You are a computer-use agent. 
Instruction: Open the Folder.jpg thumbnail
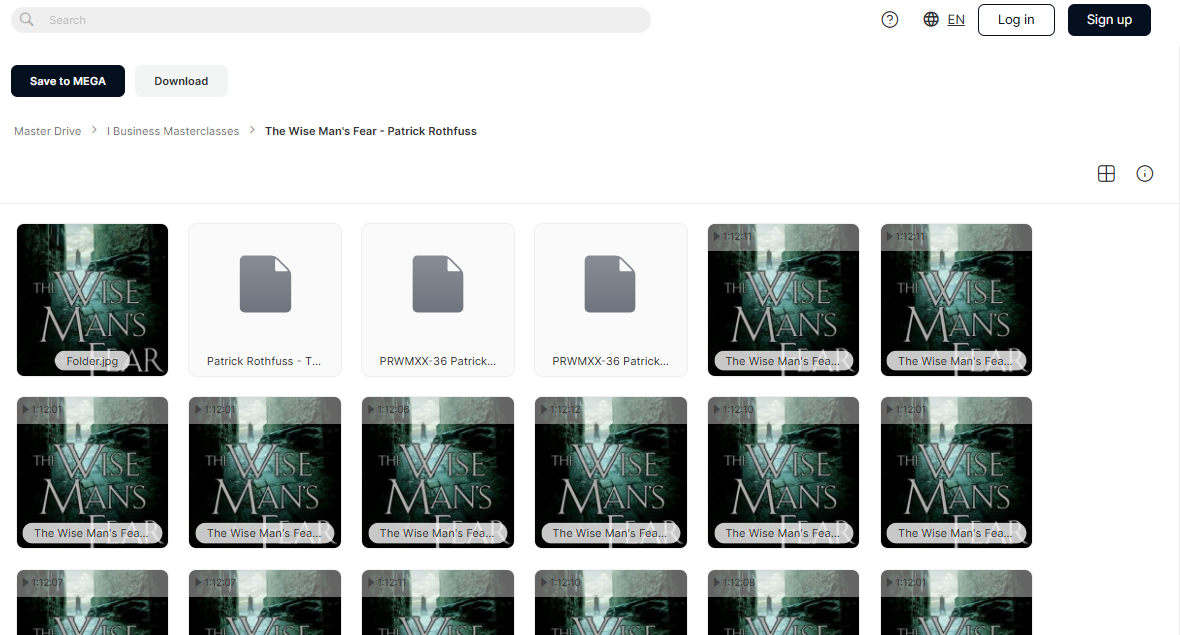pyautogui.click(x=93, y=299)
